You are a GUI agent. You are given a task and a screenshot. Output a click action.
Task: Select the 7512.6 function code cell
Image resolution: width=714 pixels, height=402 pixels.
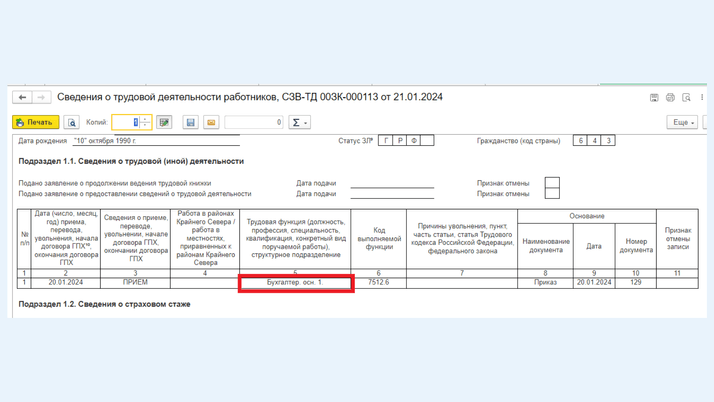point(378,283)
